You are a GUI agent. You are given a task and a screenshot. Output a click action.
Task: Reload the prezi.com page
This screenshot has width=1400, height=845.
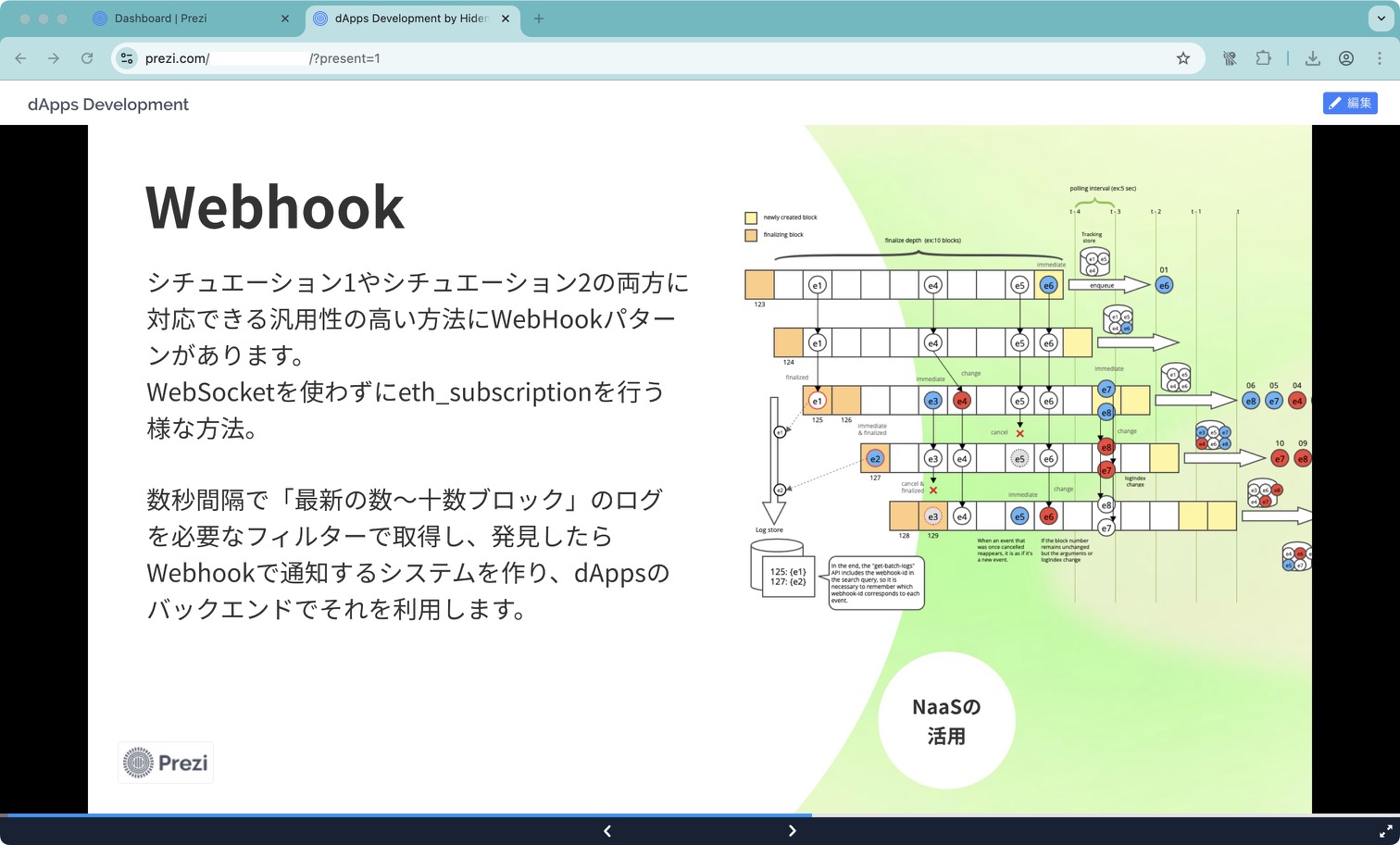(x=87, y=57)
